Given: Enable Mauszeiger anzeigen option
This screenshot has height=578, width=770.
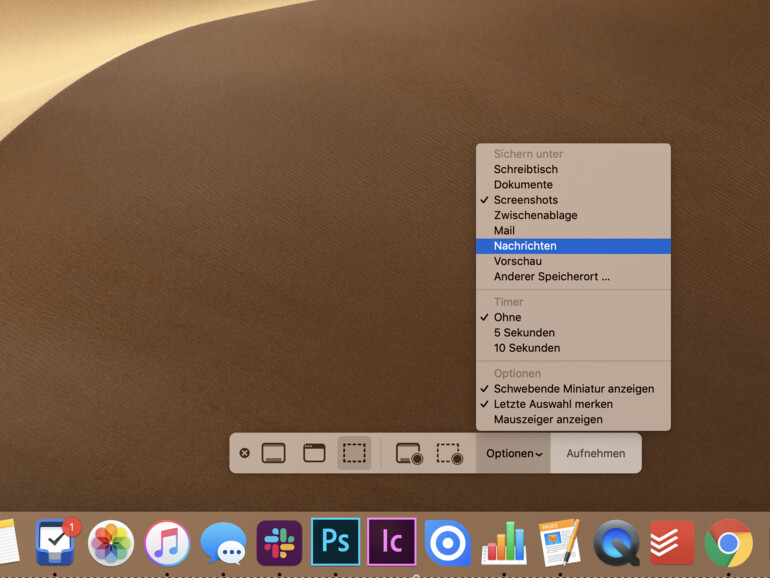Looking at the screenshot, I should 547,420.
